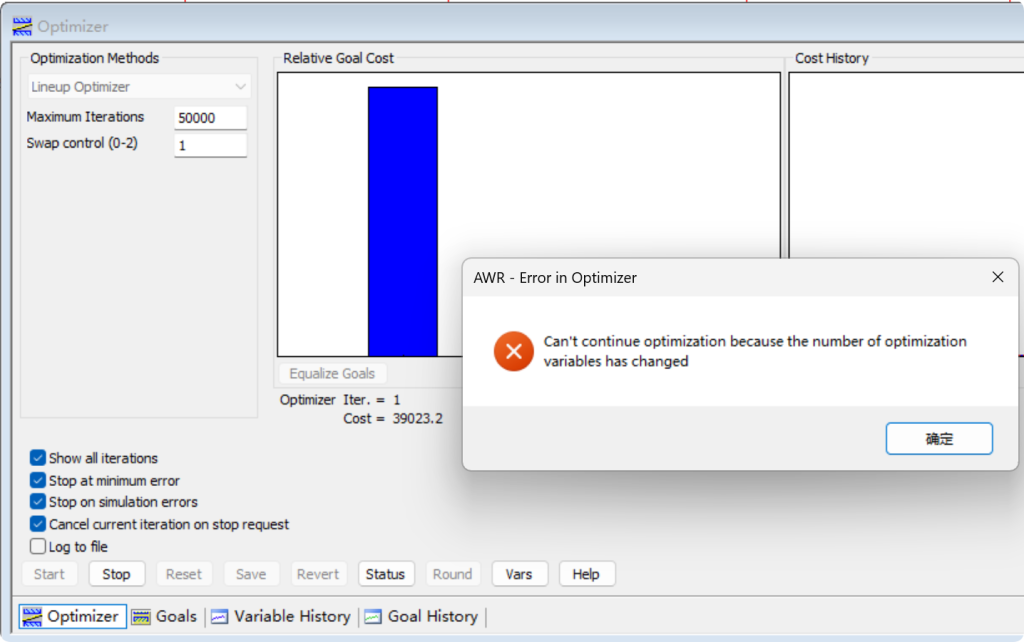Screen dimensions: 1024x642
Task: Click the Maximum Iterations input field
Action: [210, 117]
